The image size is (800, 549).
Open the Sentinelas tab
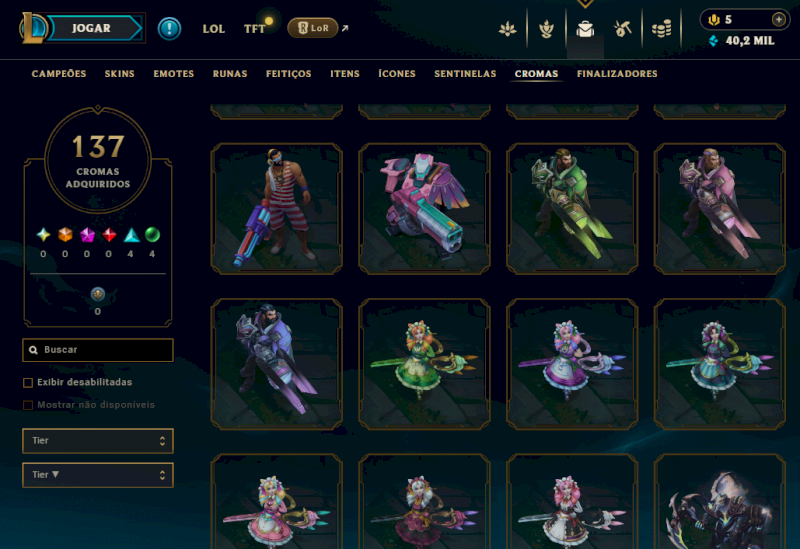coord(465,74)
